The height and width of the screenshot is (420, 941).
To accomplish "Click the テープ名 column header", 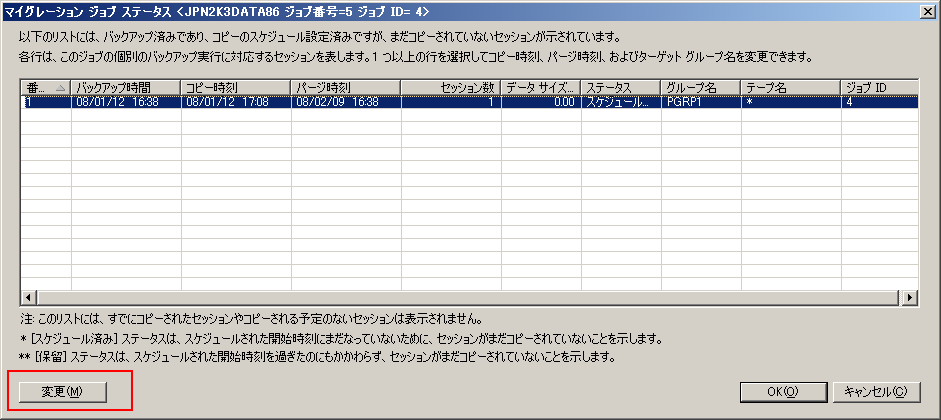I will click(790, 87).
